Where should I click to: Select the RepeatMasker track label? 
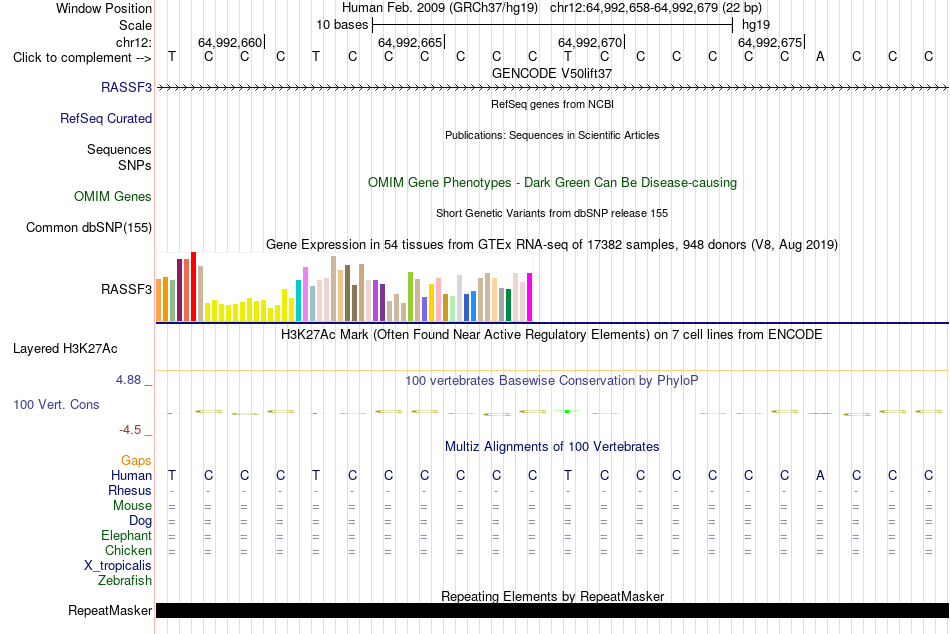(110, 610)
